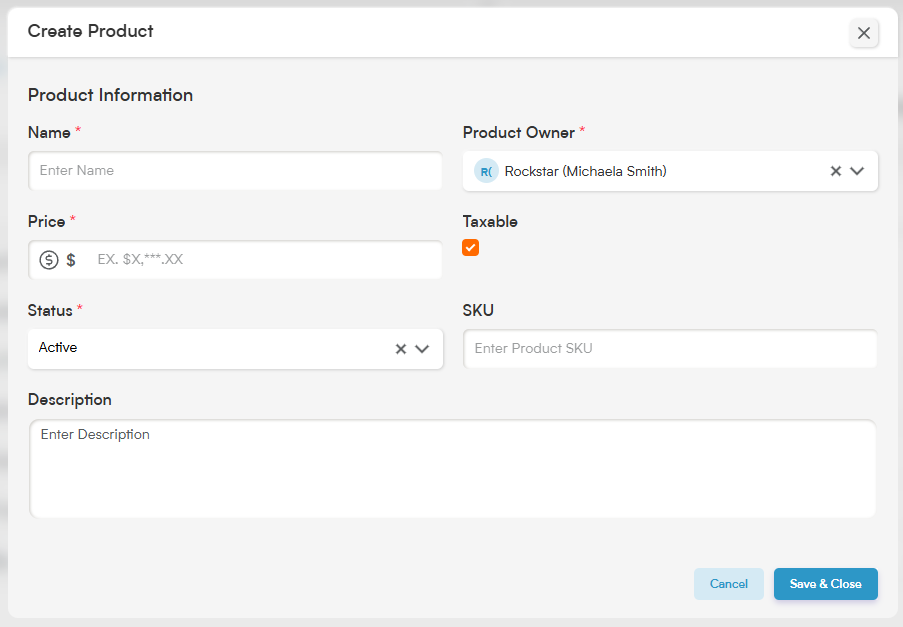Image resolution: width=903 pixels, height=627 pixels.
Task: Clear the Active status selection
Action: point(401,349)
